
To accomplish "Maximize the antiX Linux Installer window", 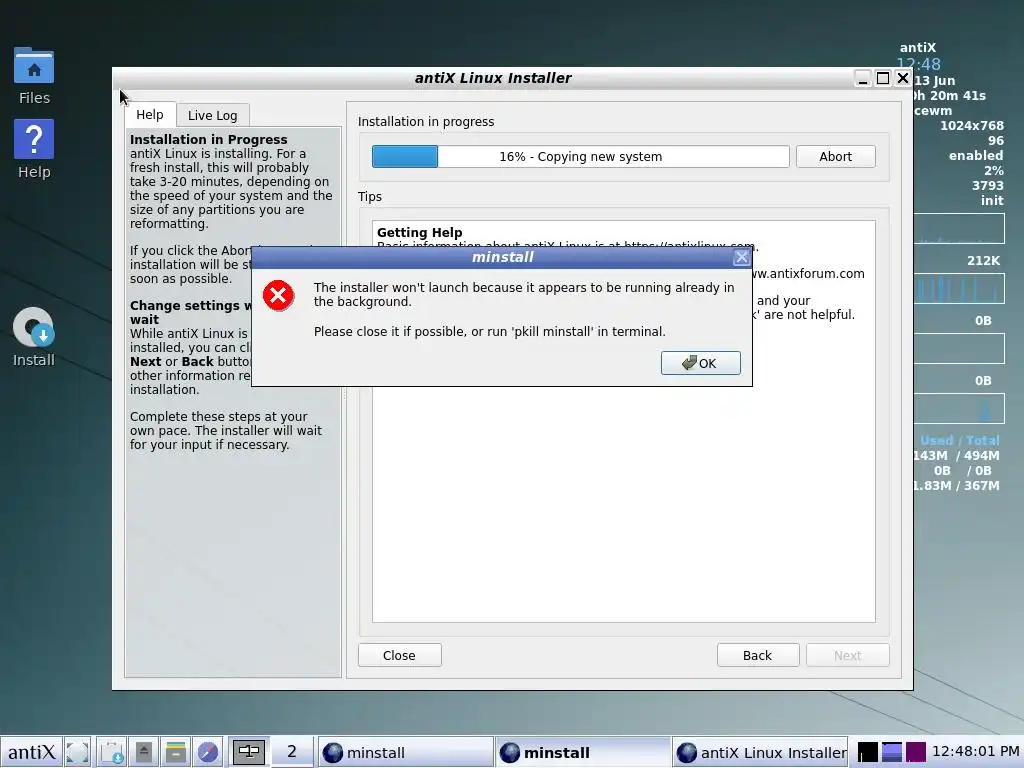I will pos(883,78).
